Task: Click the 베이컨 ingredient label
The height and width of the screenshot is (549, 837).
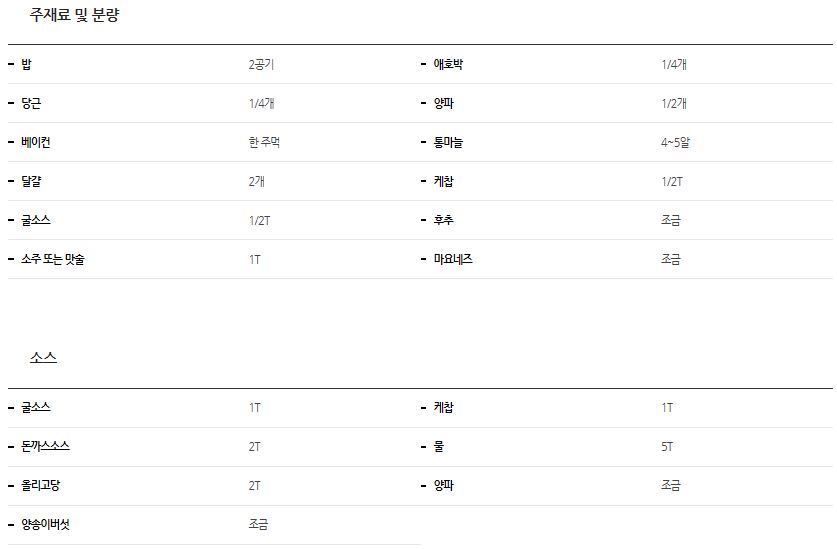Action: pos(36,142)
